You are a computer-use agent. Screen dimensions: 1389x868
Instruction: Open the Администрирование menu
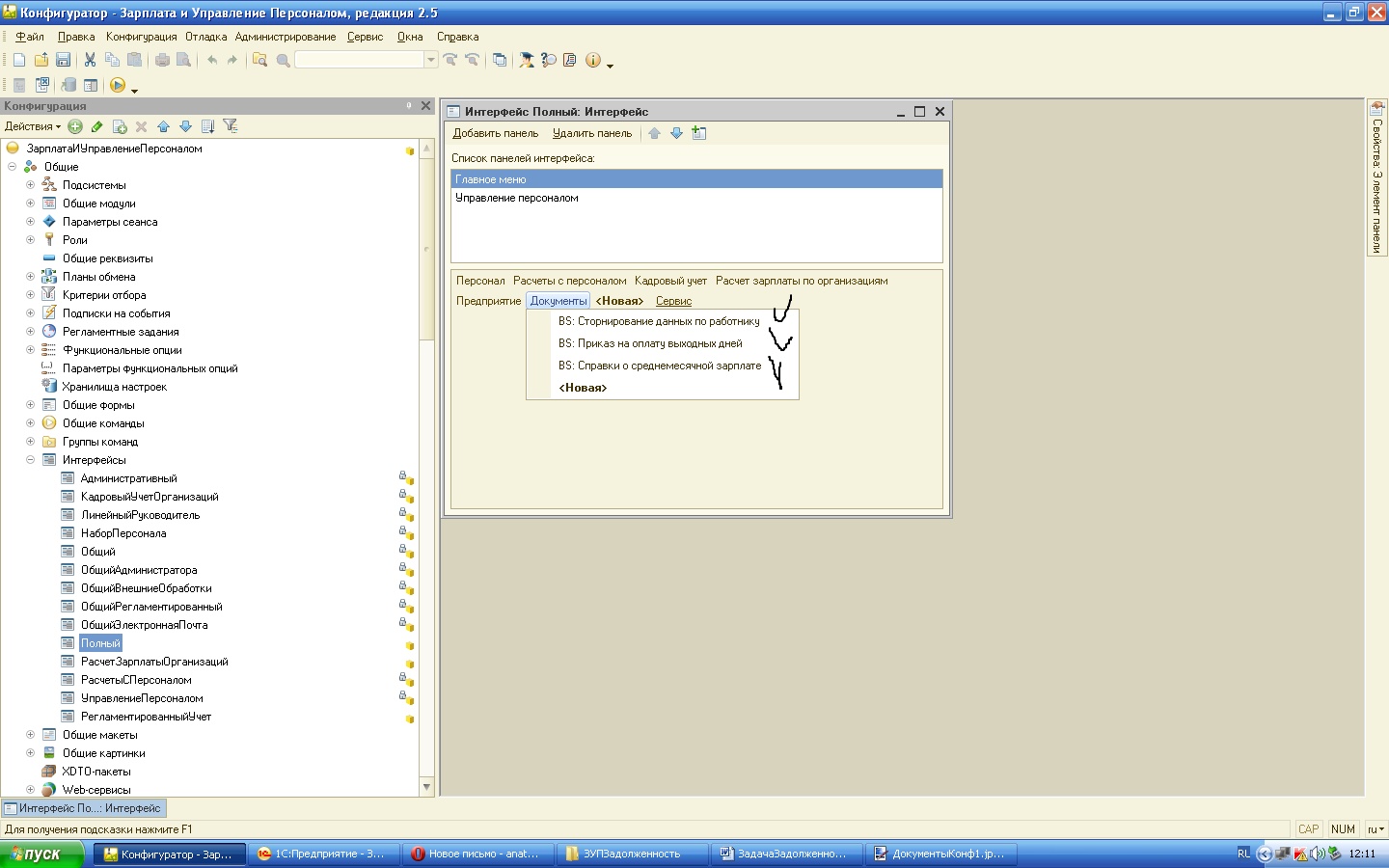286,37
